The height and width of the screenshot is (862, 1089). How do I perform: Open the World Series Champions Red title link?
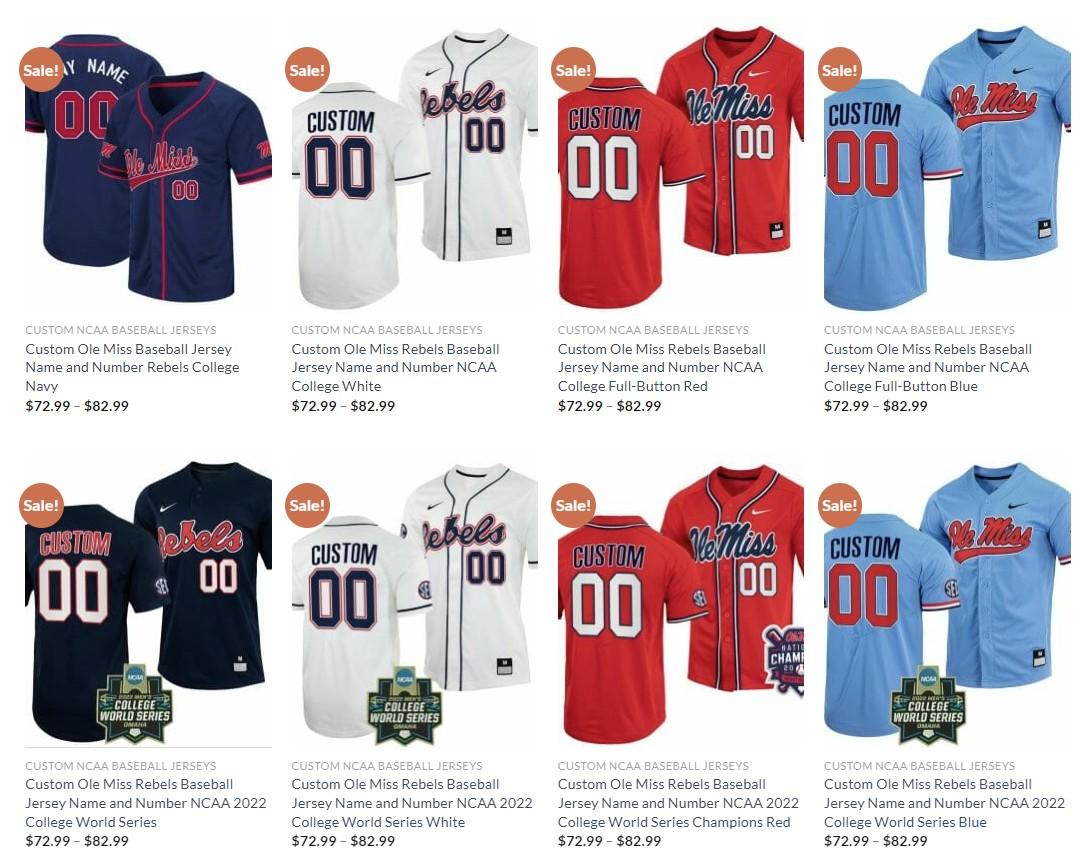click(x=678, y=803)
